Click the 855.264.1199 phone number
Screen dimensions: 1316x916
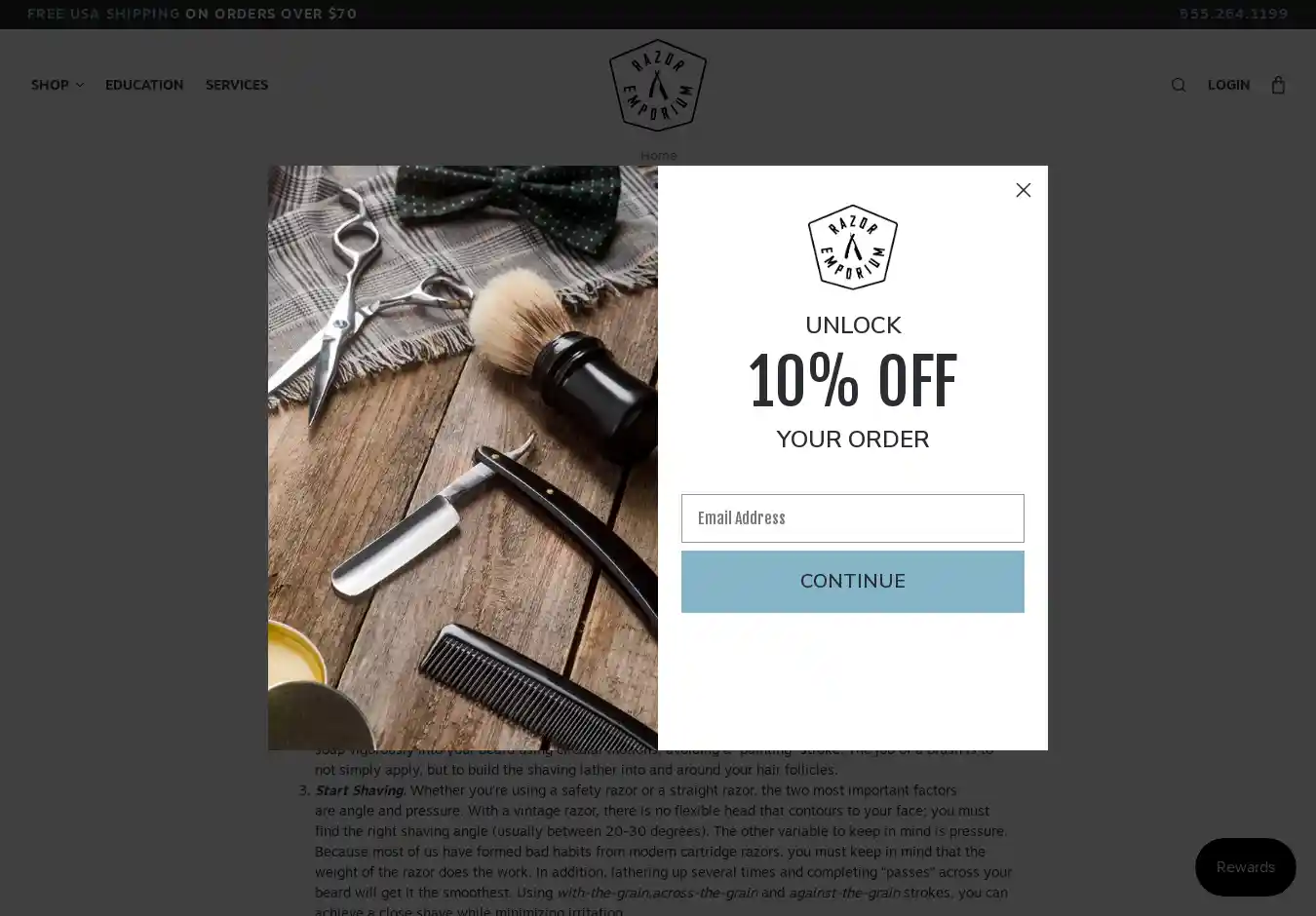click(1233, 14)
